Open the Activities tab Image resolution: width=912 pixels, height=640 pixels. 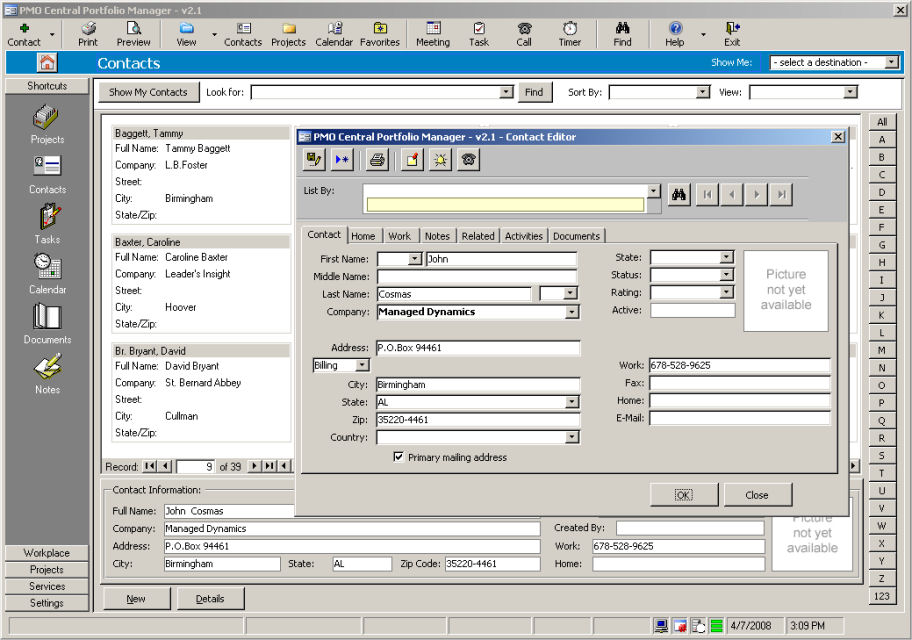pyautogui.click(x=523, y=236)
